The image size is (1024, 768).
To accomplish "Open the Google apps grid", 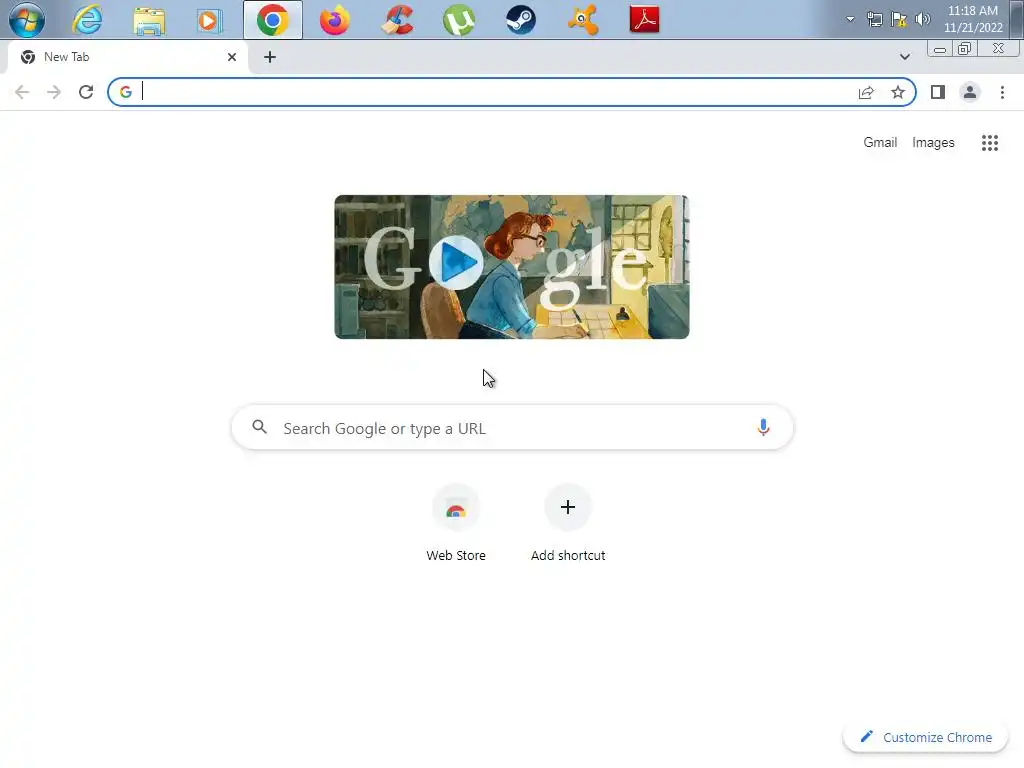I will (x=989, y=142).
